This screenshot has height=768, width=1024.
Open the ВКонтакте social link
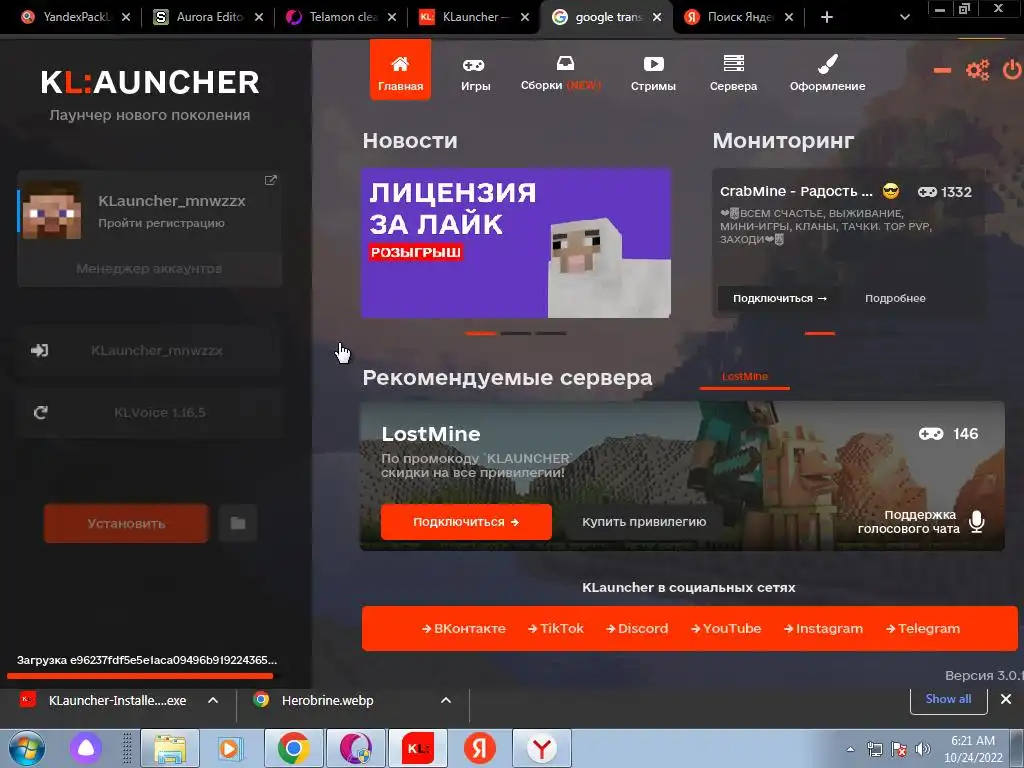click(464, 628)
